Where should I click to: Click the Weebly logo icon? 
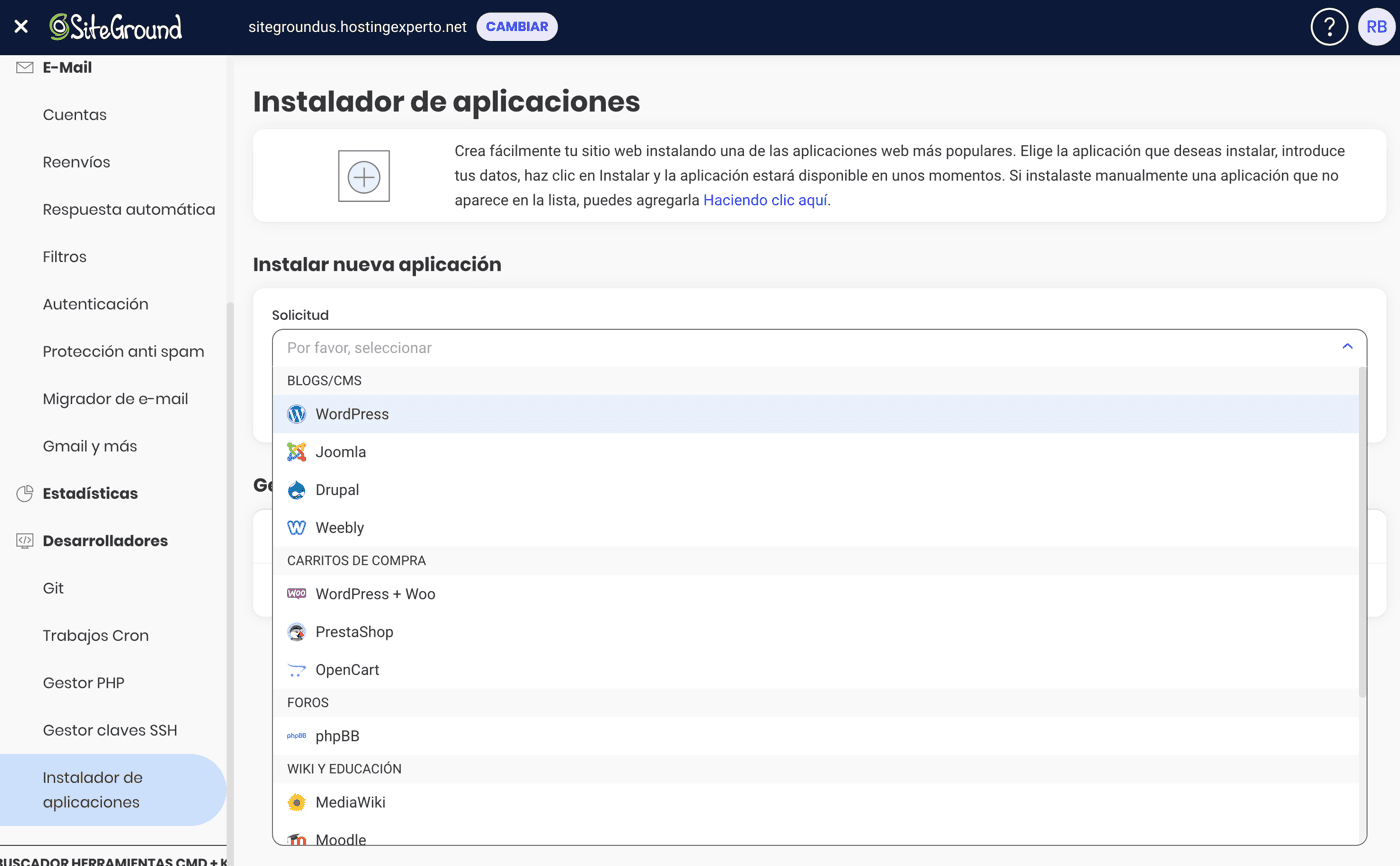point(296,528)
